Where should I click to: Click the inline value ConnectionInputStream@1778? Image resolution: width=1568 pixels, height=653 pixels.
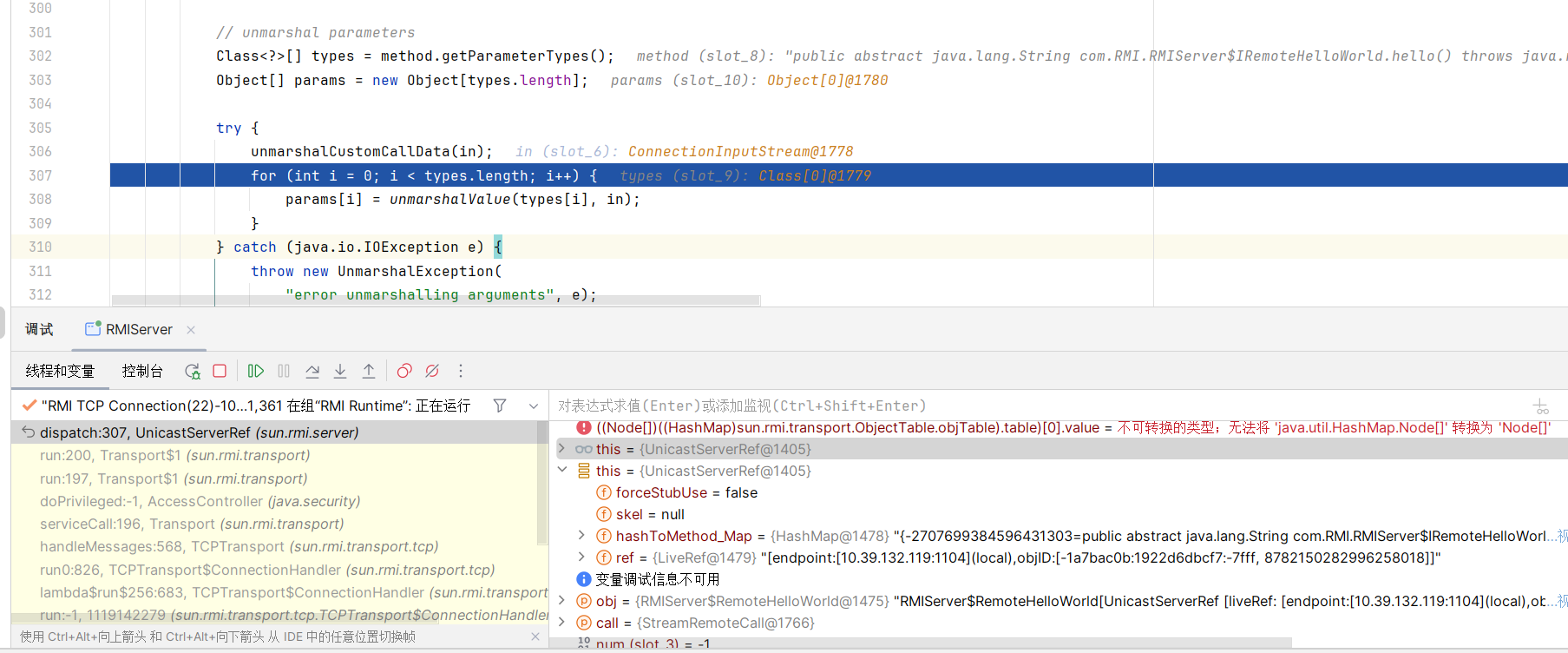pos(740,151)
